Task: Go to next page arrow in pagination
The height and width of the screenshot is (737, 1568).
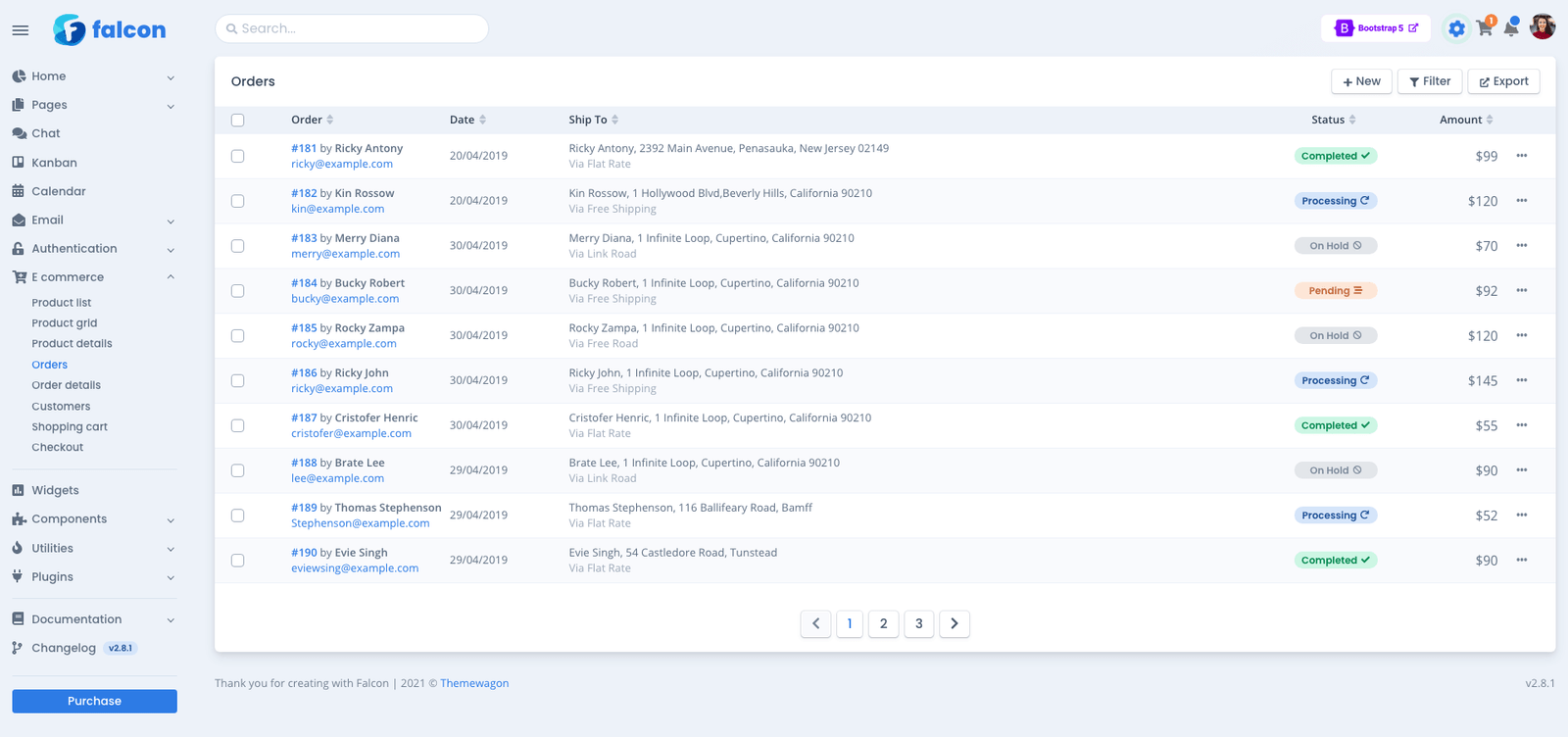Action: pos(954,623)
